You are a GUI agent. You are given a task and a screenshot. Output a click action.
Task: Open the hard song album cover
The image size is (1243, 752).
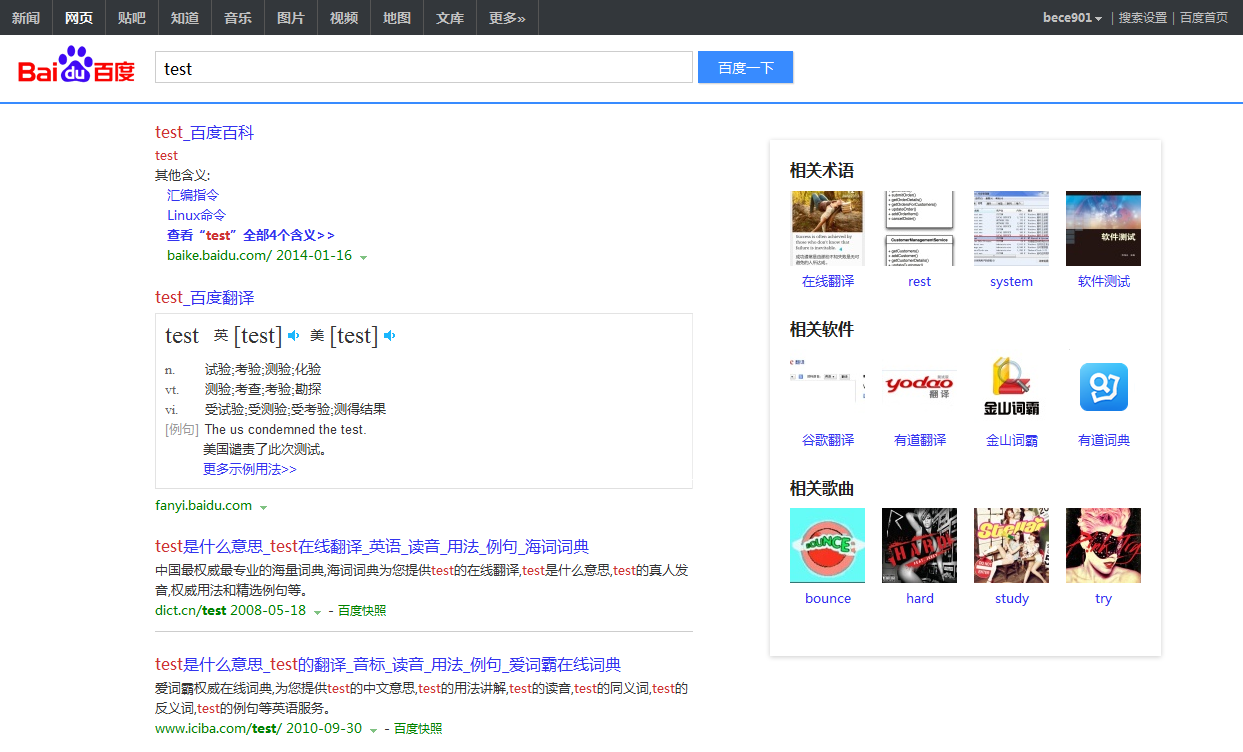919,545
